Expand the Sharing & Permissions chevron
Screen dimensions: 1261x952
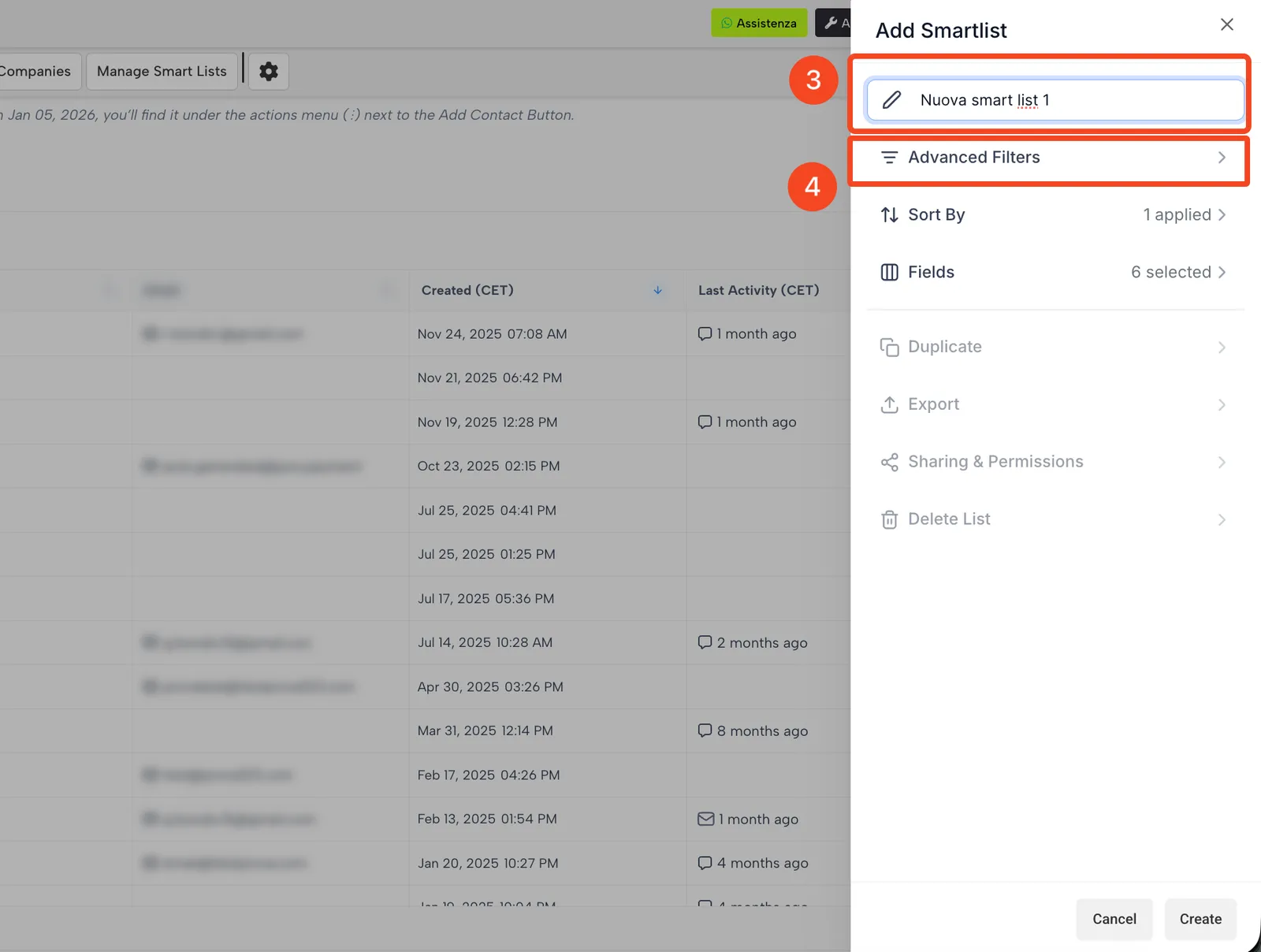point(1222,463)
